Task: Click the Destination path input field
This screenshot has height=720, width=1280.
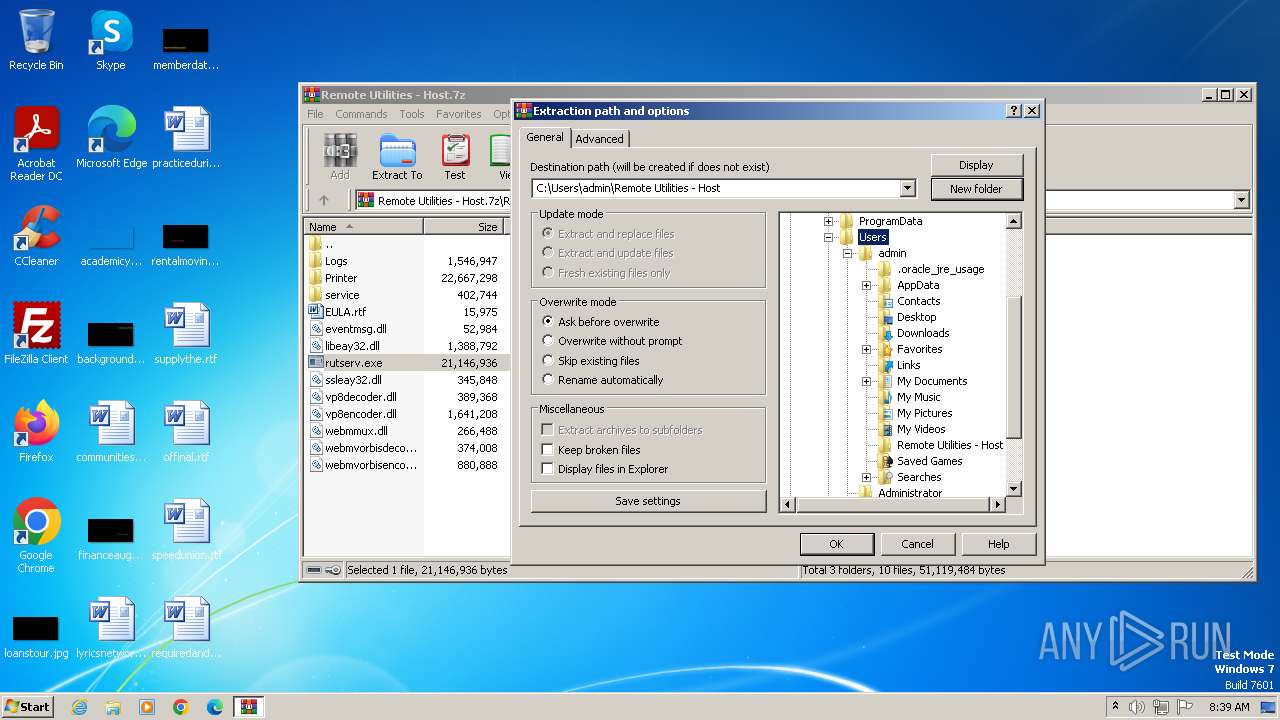Action: tap(716, 188)
